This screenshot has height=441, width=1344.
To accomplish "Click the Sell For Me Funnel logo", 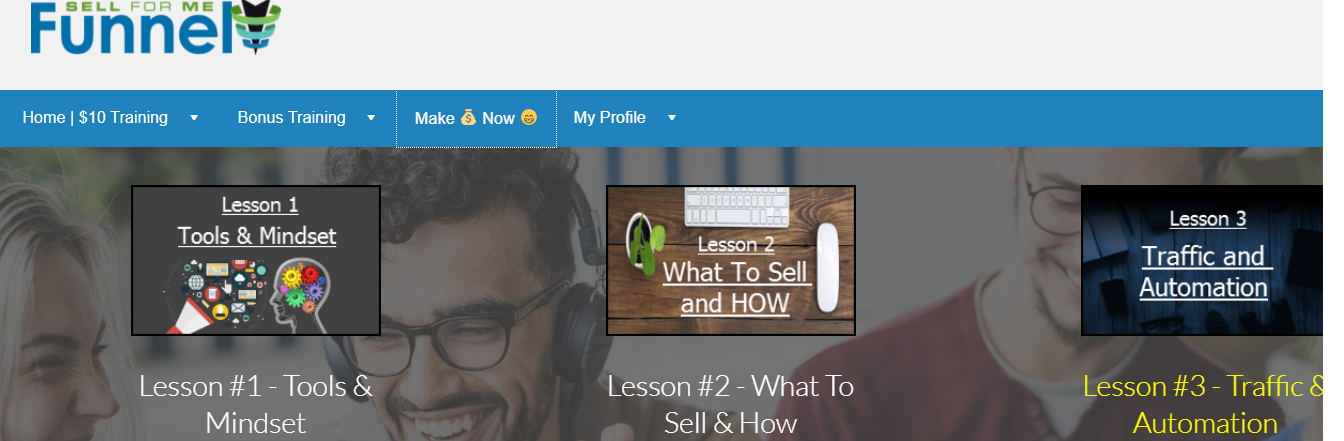I will [156, 27].
